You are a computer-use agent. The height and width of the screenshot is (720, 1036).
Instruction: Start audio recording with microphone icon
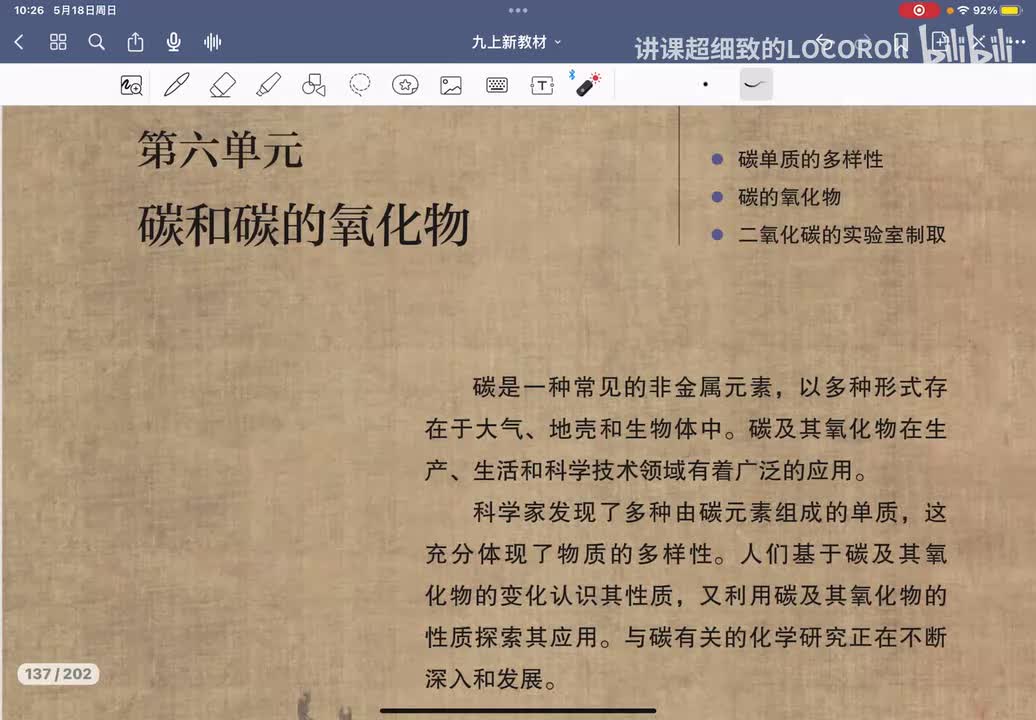(174, 42)
